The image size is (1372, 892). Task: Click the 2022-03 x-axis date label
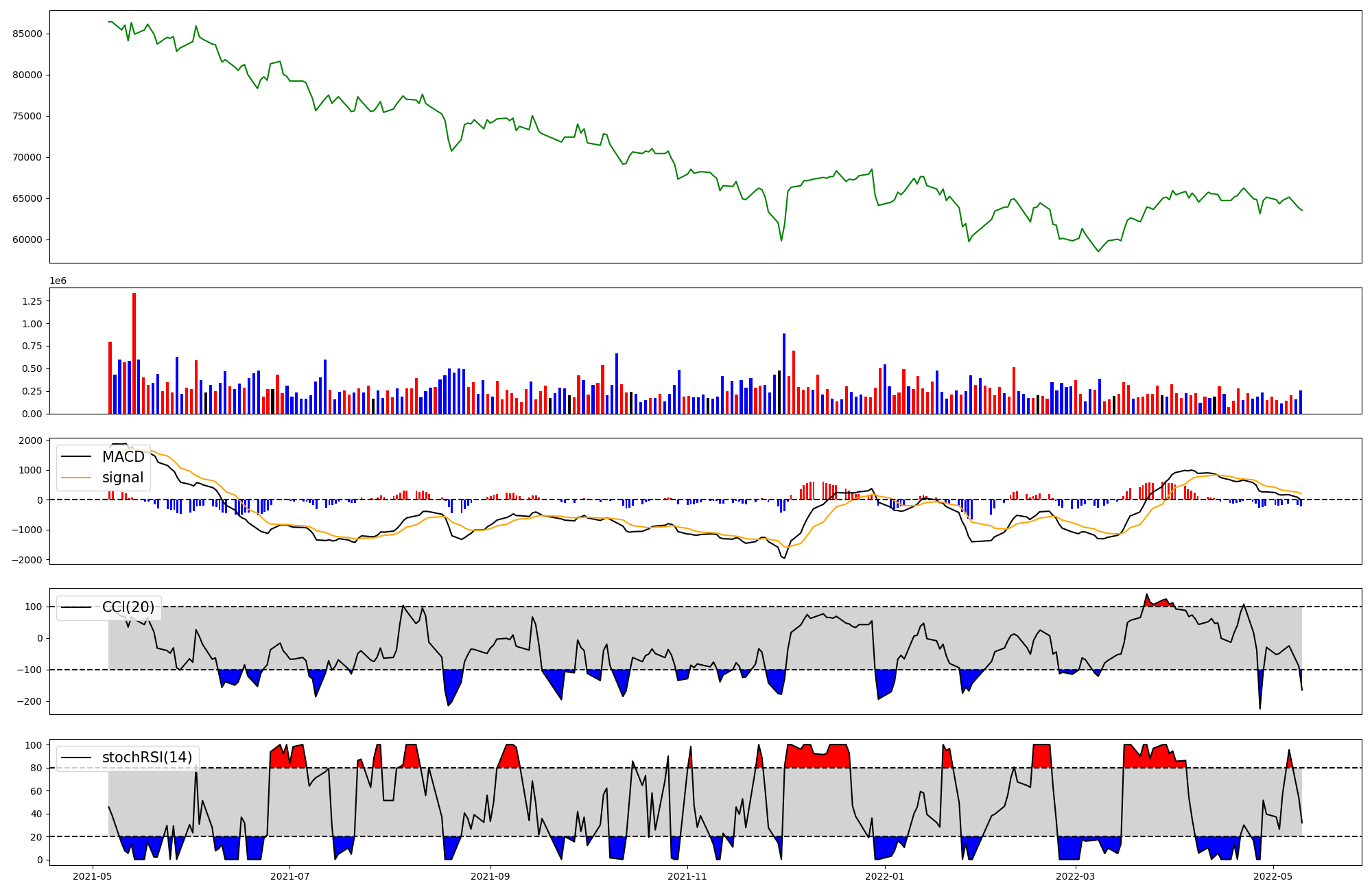pyautogui.click(x=1076, y=876)
